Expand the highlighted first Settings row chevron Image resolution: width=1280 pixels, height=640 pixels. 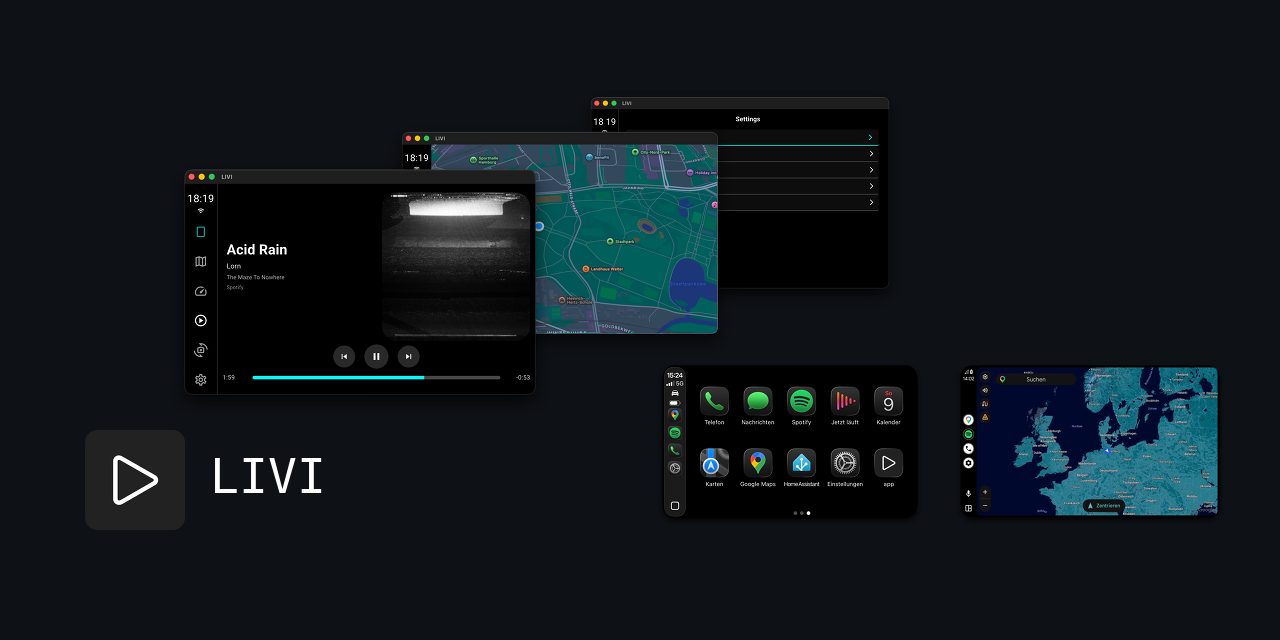[x=871, y=137]
